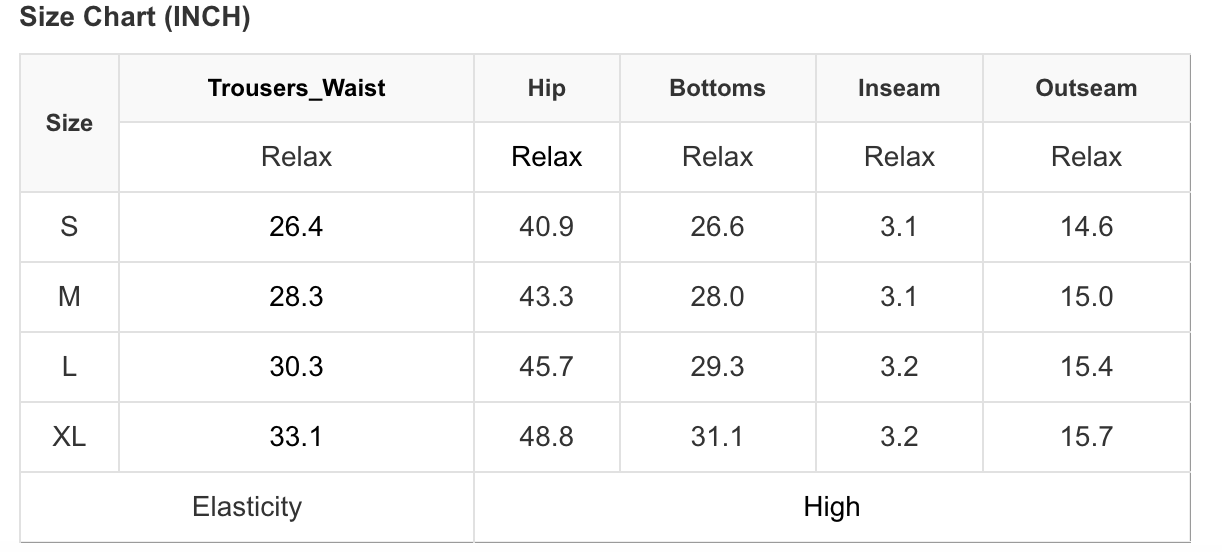Select the S size row label

(x=69, y=227)
